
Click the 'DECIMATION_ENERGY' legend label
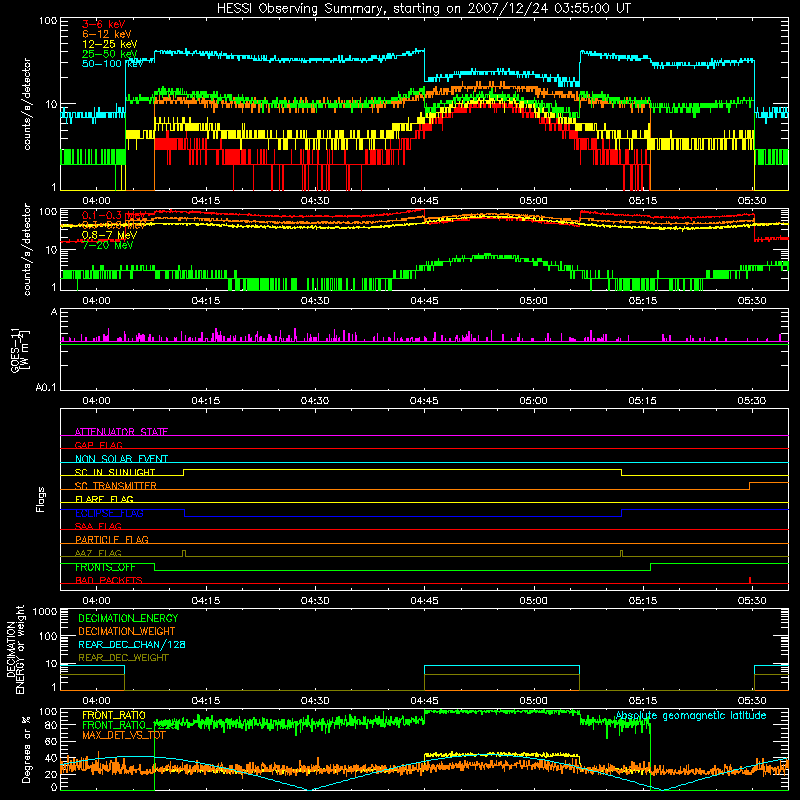point(128,618)
